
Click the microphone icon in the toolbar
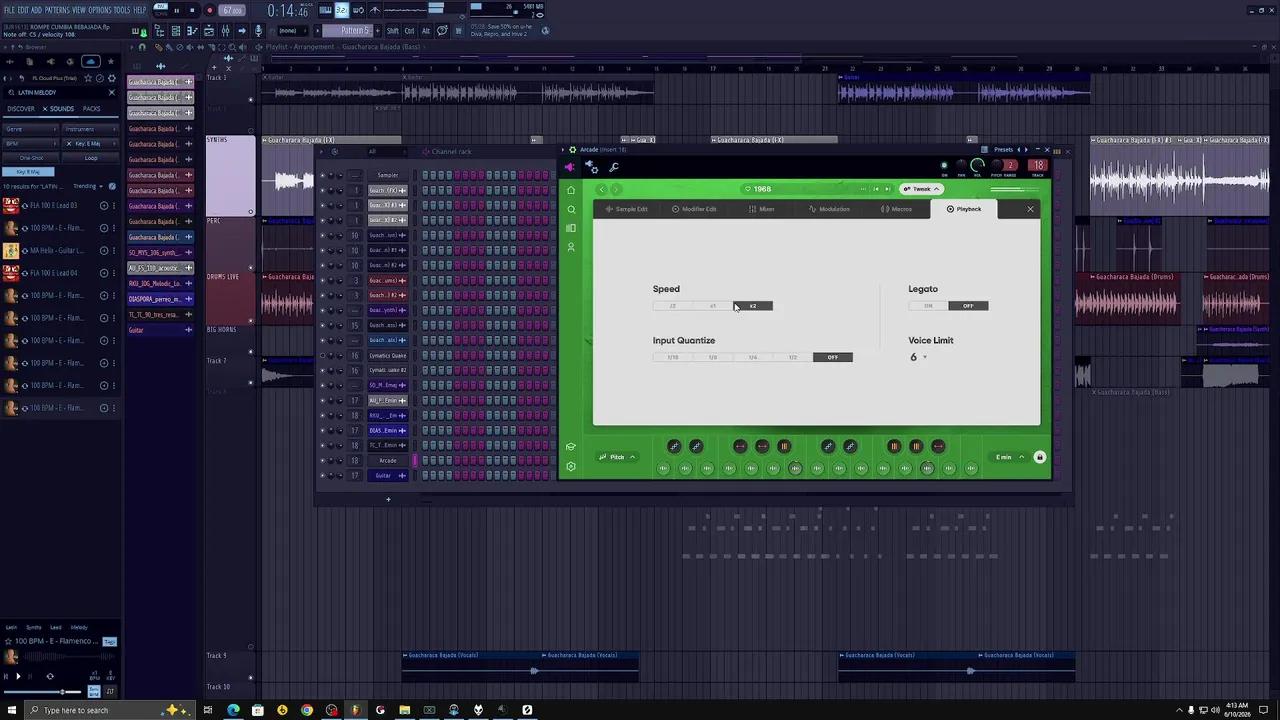click(x=258, y=31)
